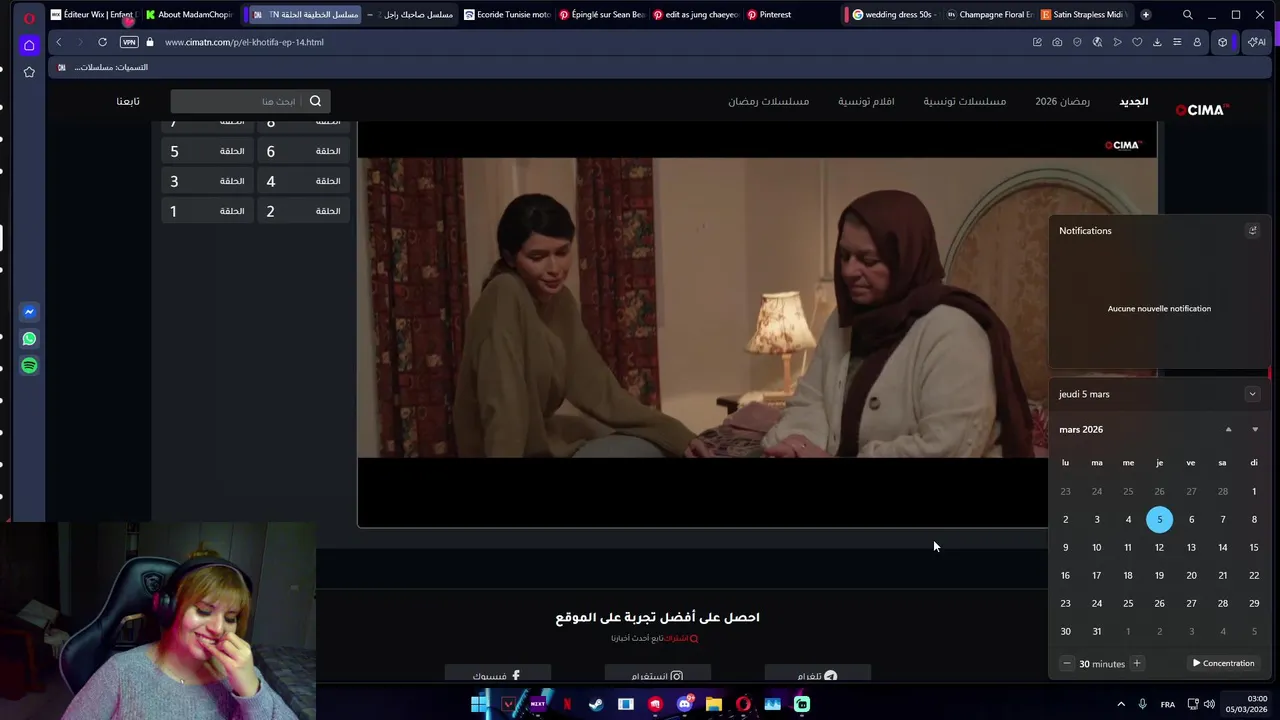The width and height of the screenshot is (1280, 720).
Task: Open the Windows Start menu
Action: [479, 704]
